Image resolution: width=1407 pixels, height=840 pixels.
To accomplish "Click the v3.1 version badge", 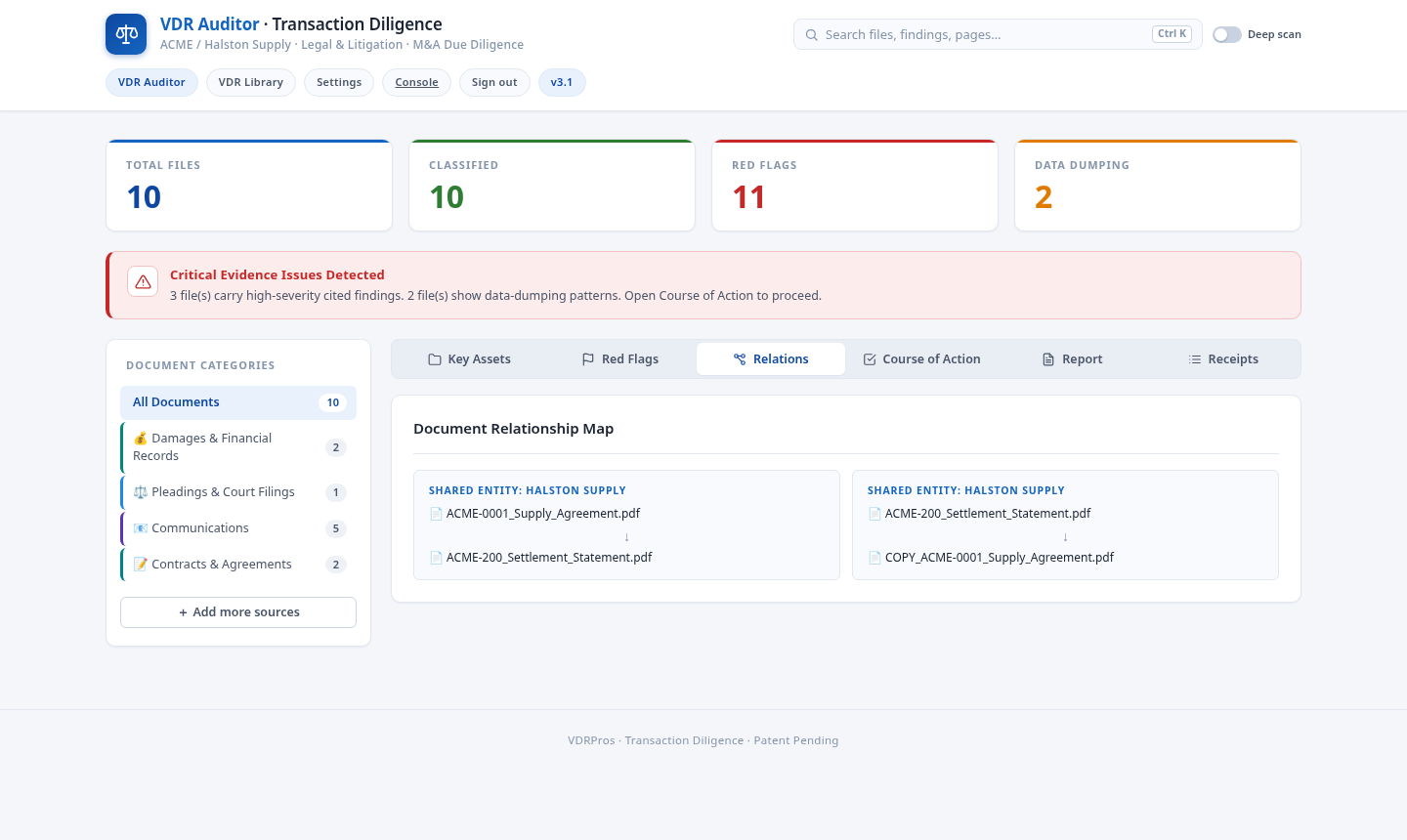I will 562,82.
